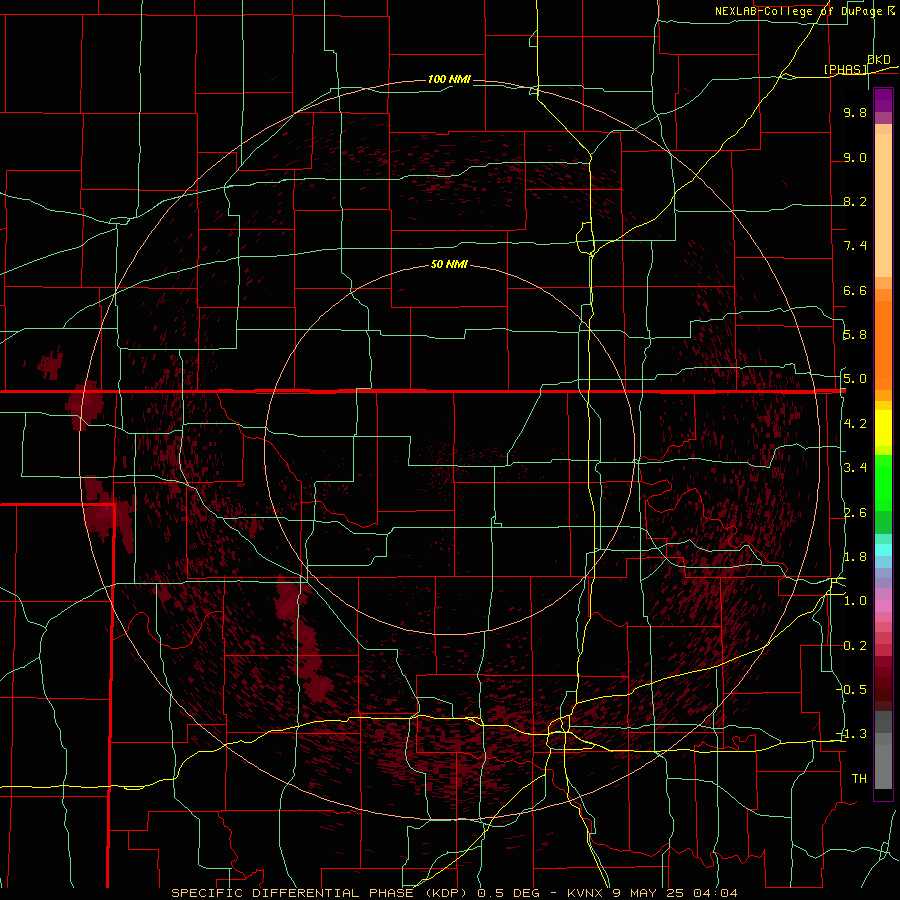Click the "[PHAS]" legend heading
This screenshot has width=900, height=900.
(x=846, y=69)
